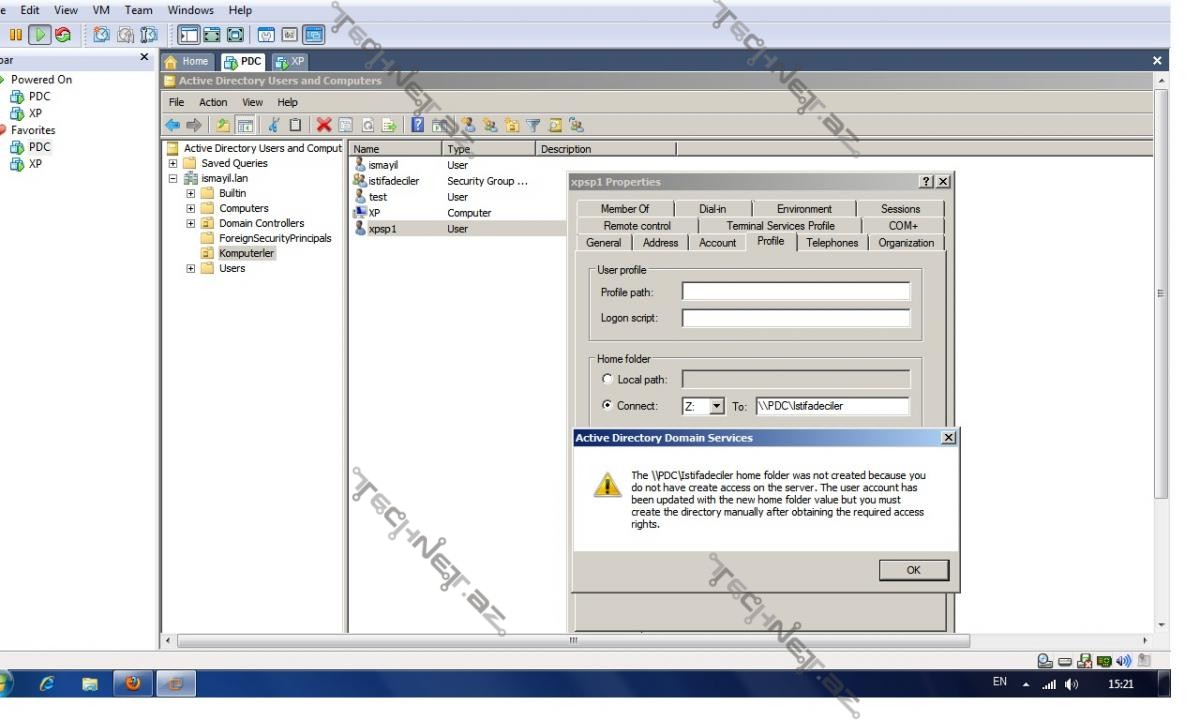The image size is (1200, 720).
Task: Click the Profile path text field
Action: [x=795, y=292]
